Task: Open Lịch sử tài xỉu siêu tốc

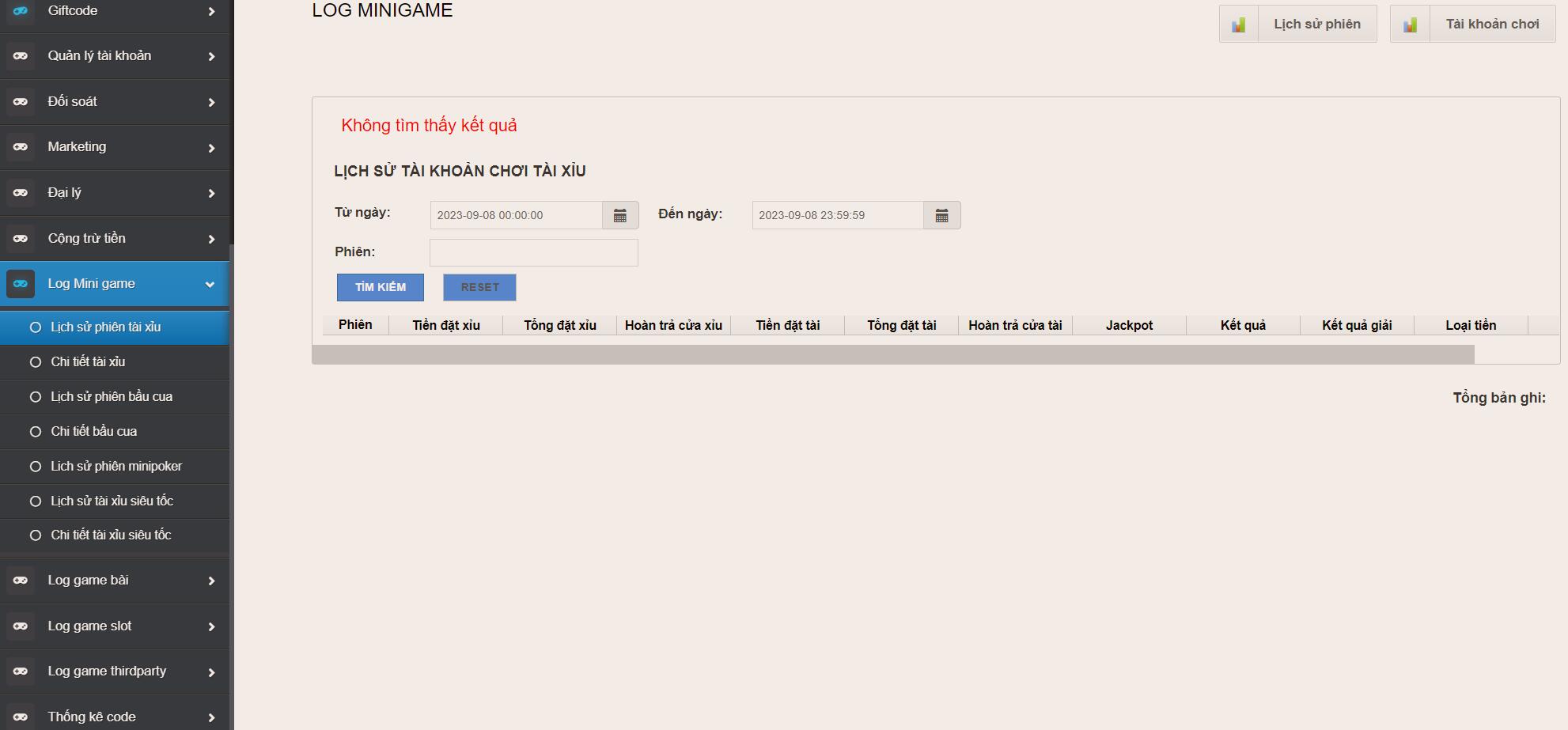Action: (112, 501)
